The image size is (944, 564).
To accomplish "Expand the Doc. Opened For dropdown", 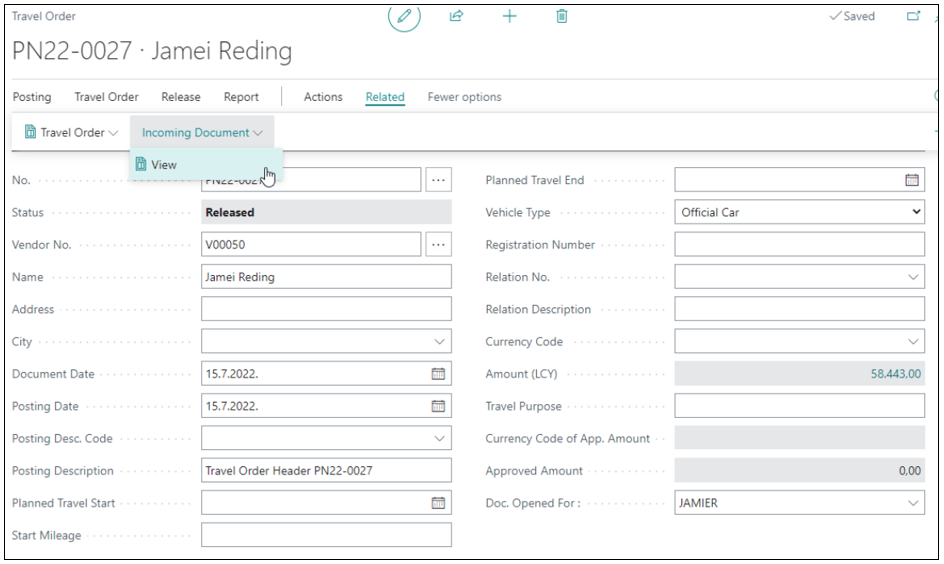I will click(913, 503).
